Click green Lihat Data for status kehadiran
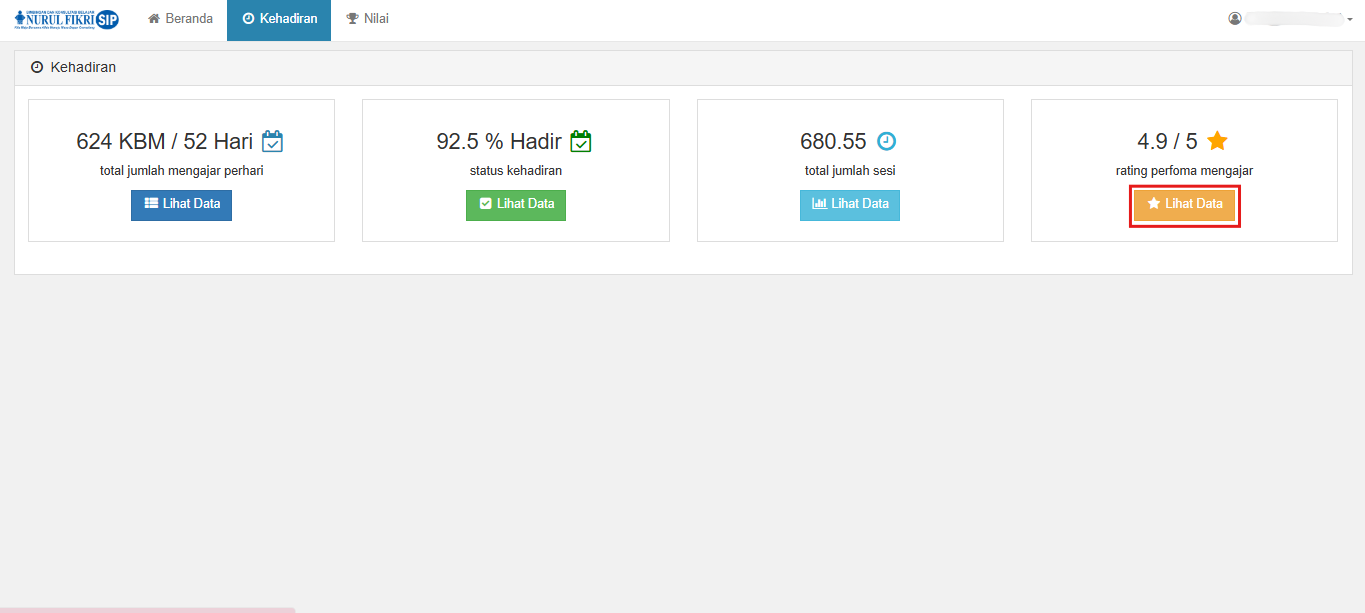The image size is (1365, 613). (x=516, y=205)
